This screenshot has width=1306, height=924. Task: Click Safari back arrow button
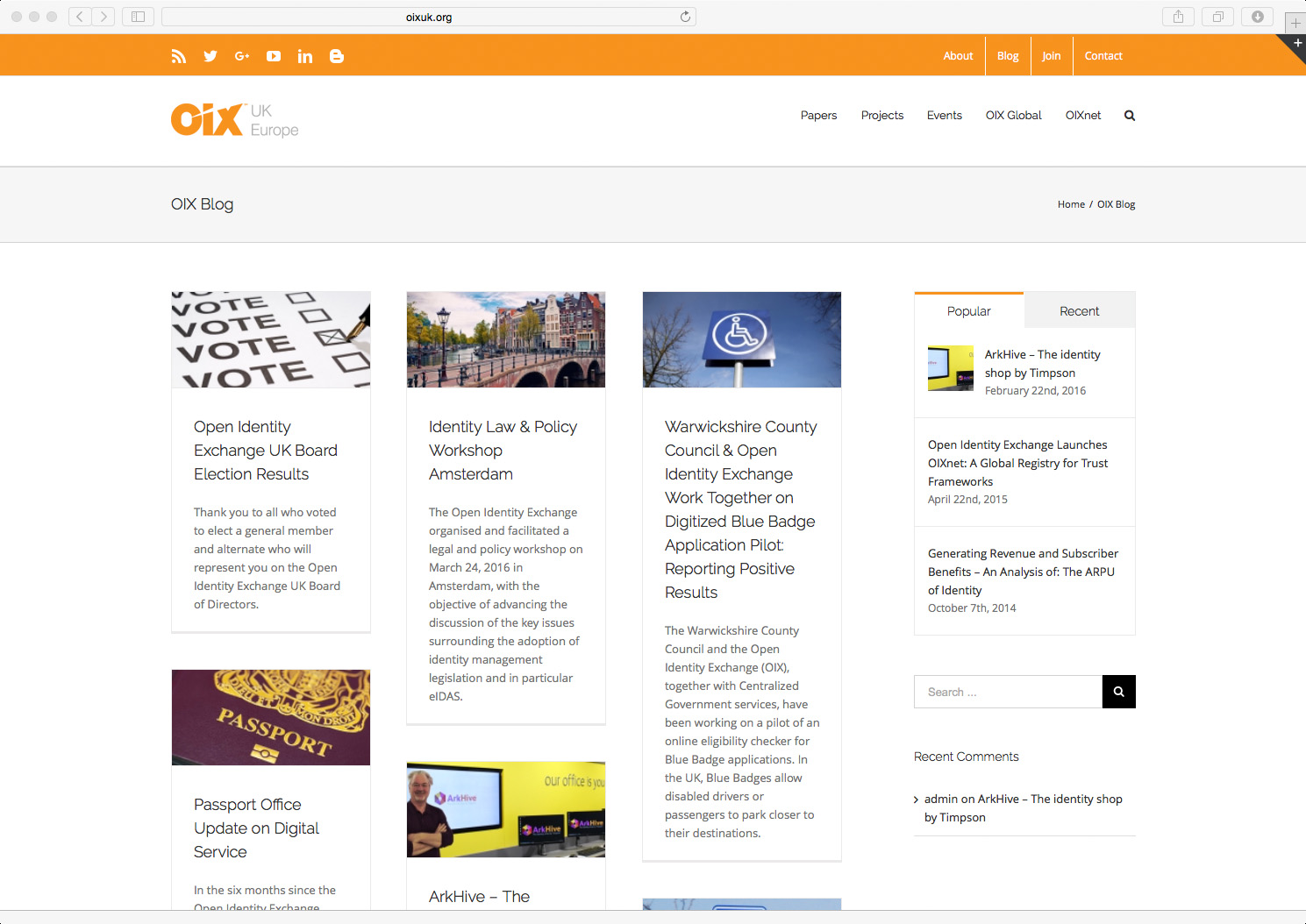(80, 17)
